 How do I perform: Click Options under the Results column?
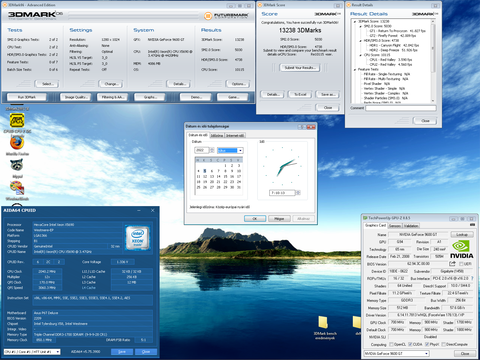tap(238, 84)
